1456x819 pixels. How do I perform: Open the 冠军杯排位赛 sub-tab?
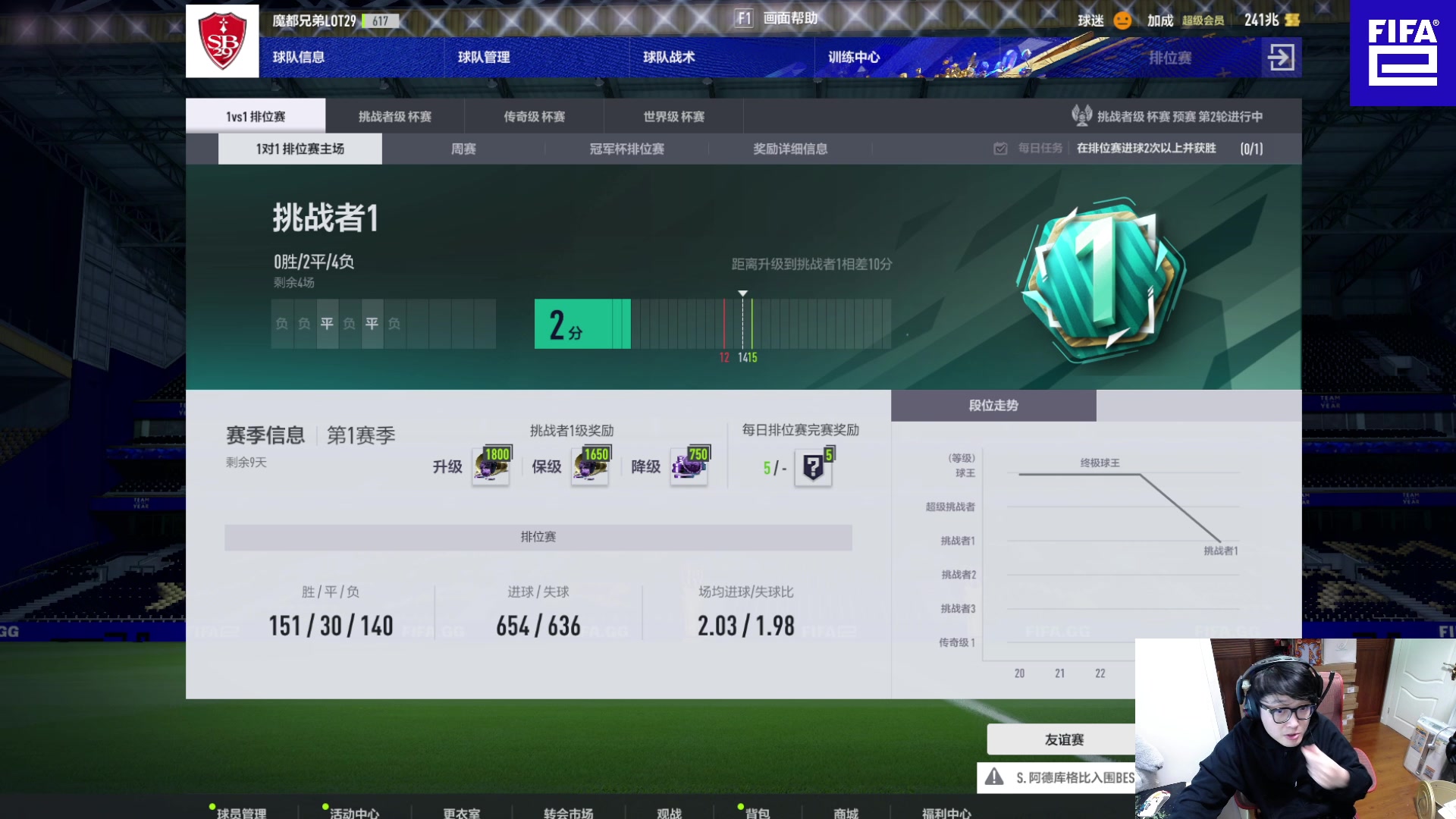[x=627, y=149]
